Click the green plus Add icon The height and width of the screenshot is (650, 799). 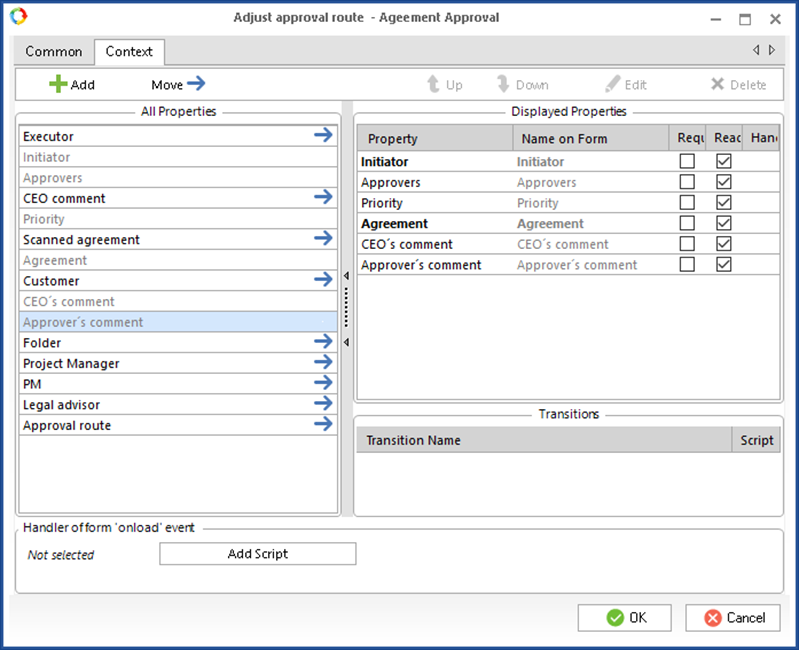click(58, 85)
